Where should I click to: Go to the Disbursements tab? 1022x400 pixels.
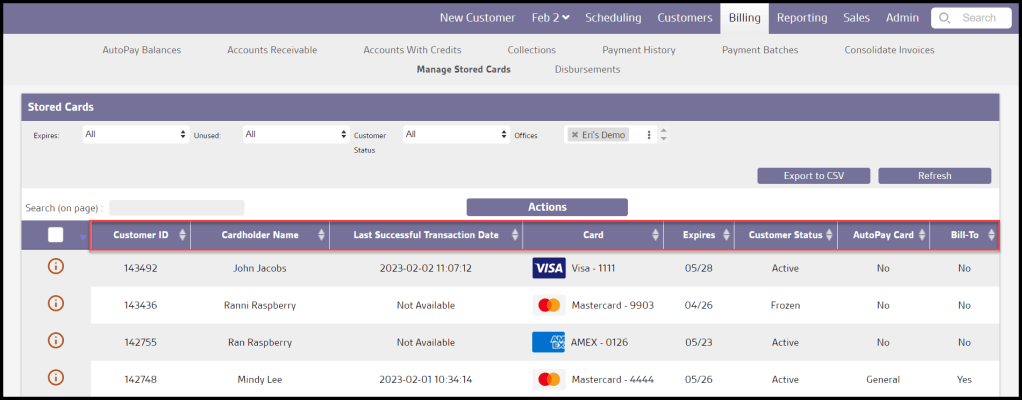pos(587,69)
